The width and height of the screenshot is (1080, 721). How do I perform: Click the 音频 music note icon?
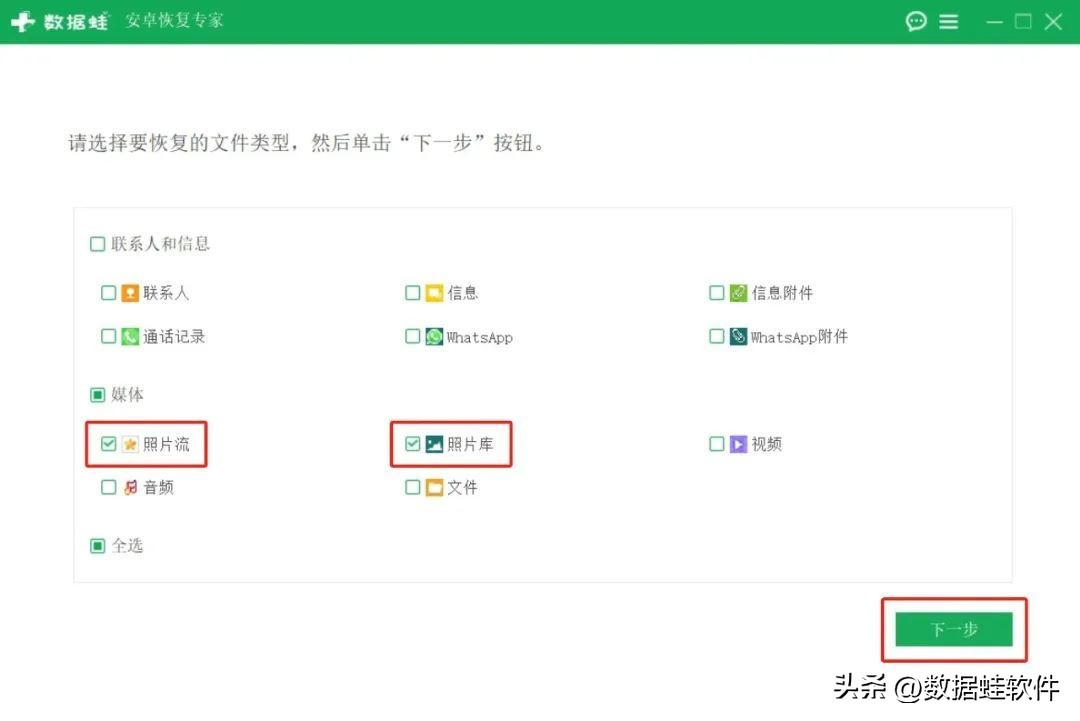pos(130,487)
